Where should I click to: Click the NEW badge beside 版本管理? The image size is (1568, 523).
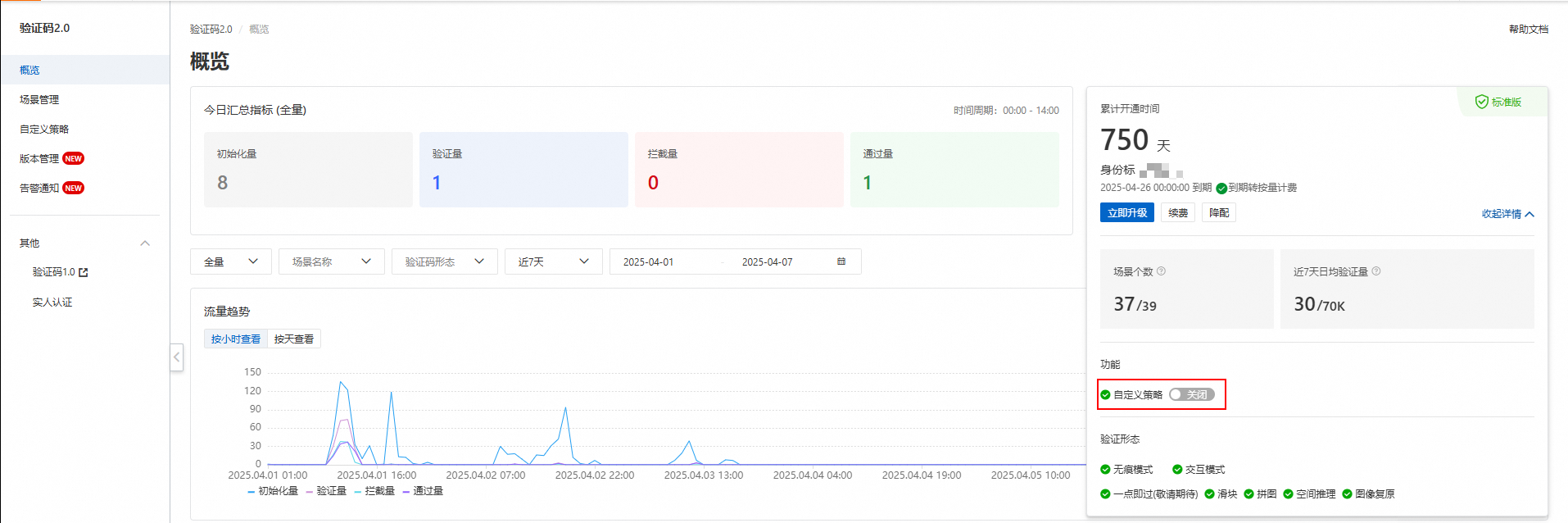[x=74, y=159]
